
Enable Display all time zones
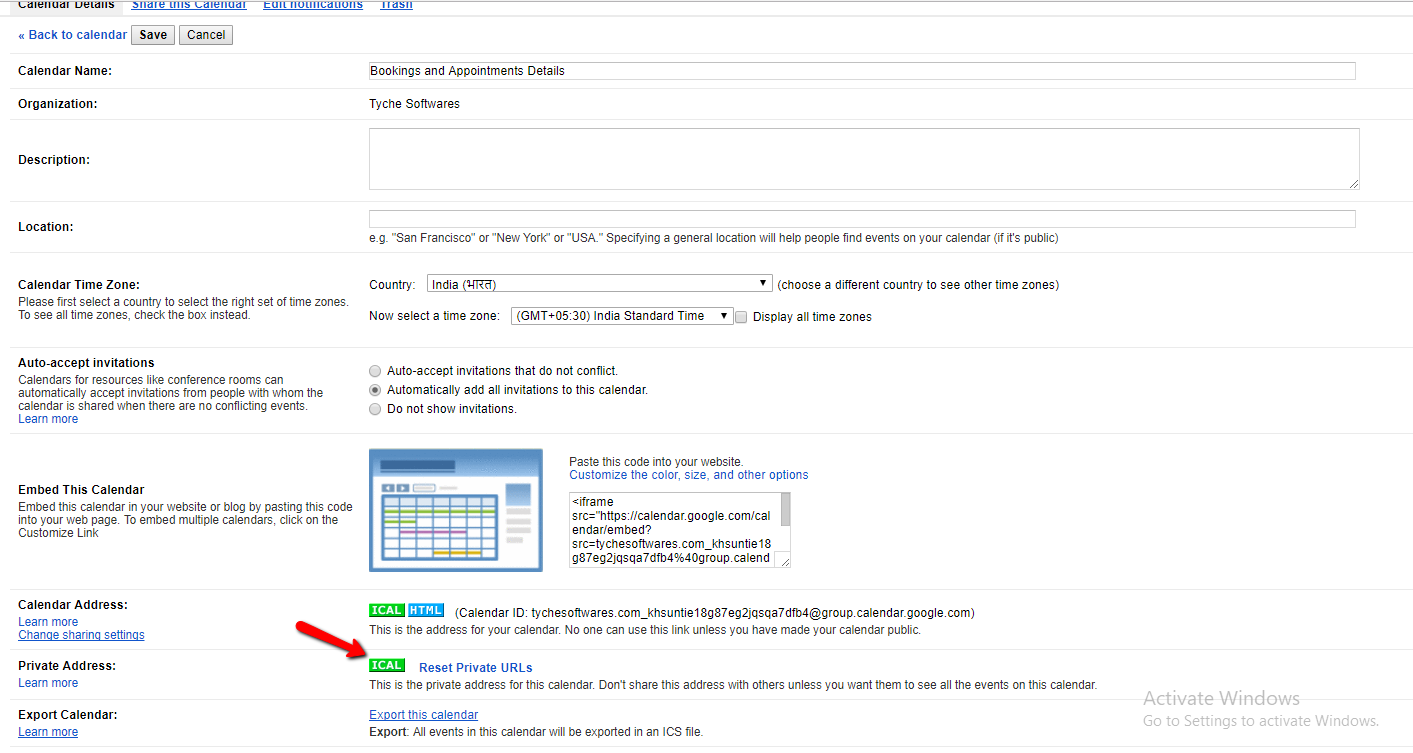pos(740,316)
